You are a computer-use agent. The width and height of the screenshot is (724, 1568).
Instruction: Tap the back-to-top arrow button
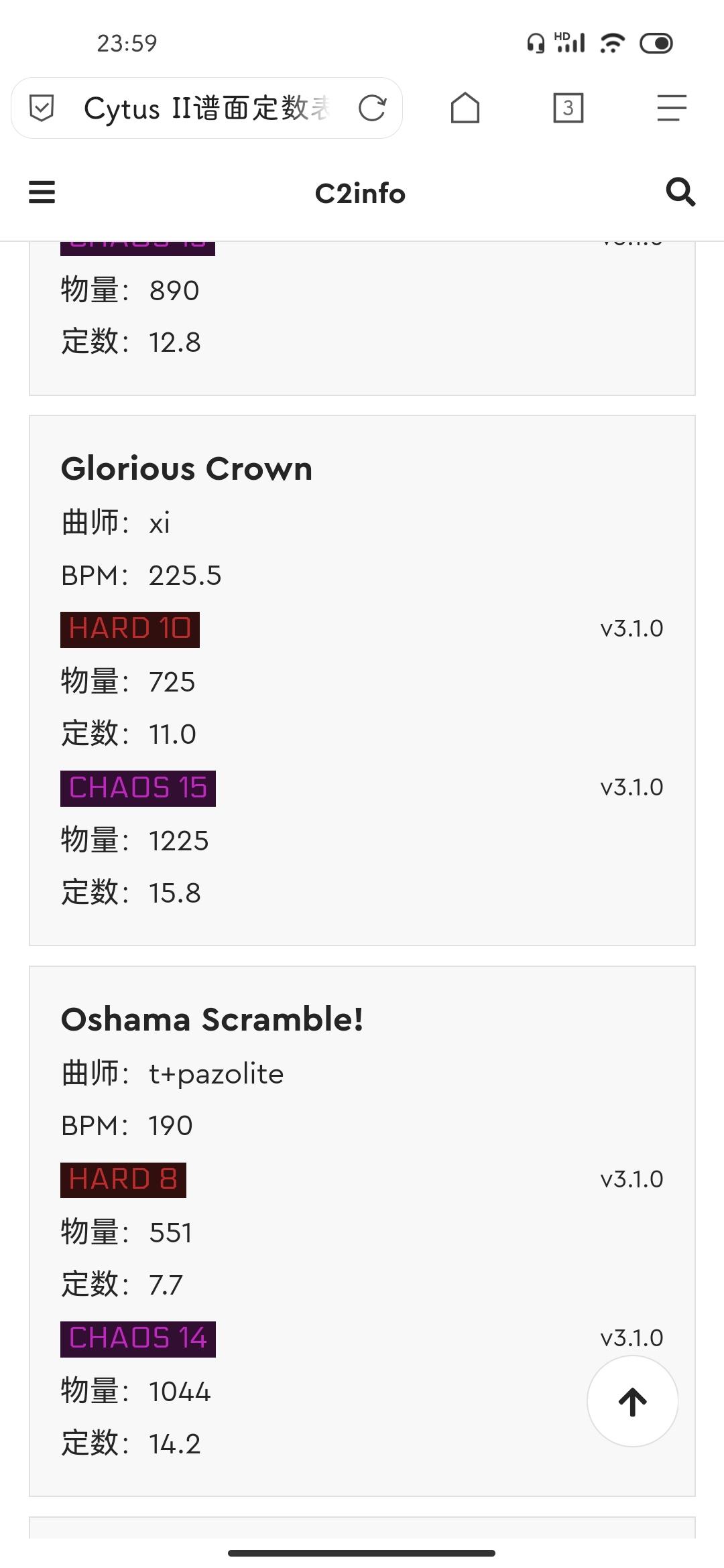point(632,1401)
